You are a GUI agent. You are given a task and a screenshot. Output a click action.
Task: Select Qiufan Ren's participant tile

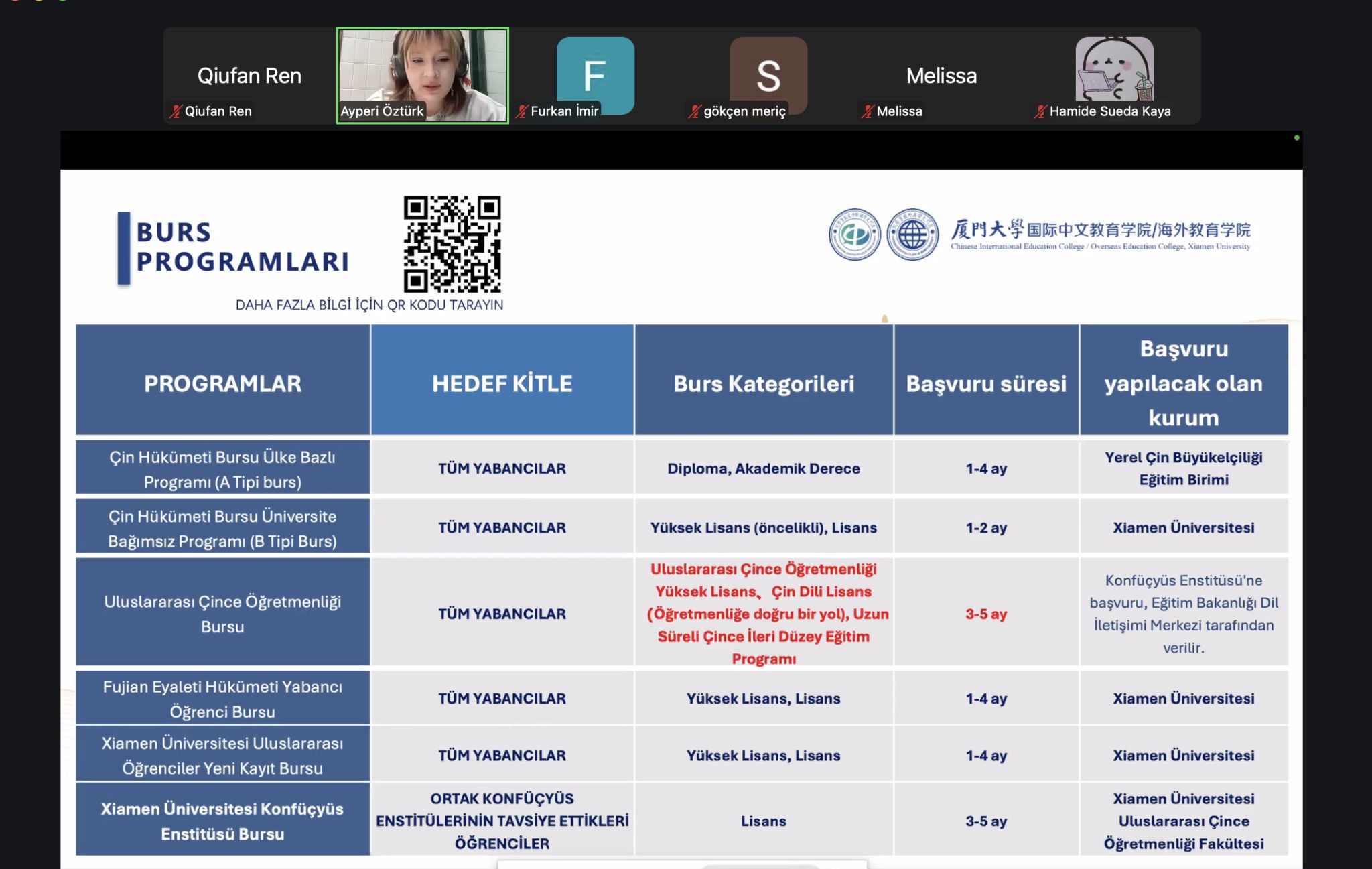pos(249,75)
